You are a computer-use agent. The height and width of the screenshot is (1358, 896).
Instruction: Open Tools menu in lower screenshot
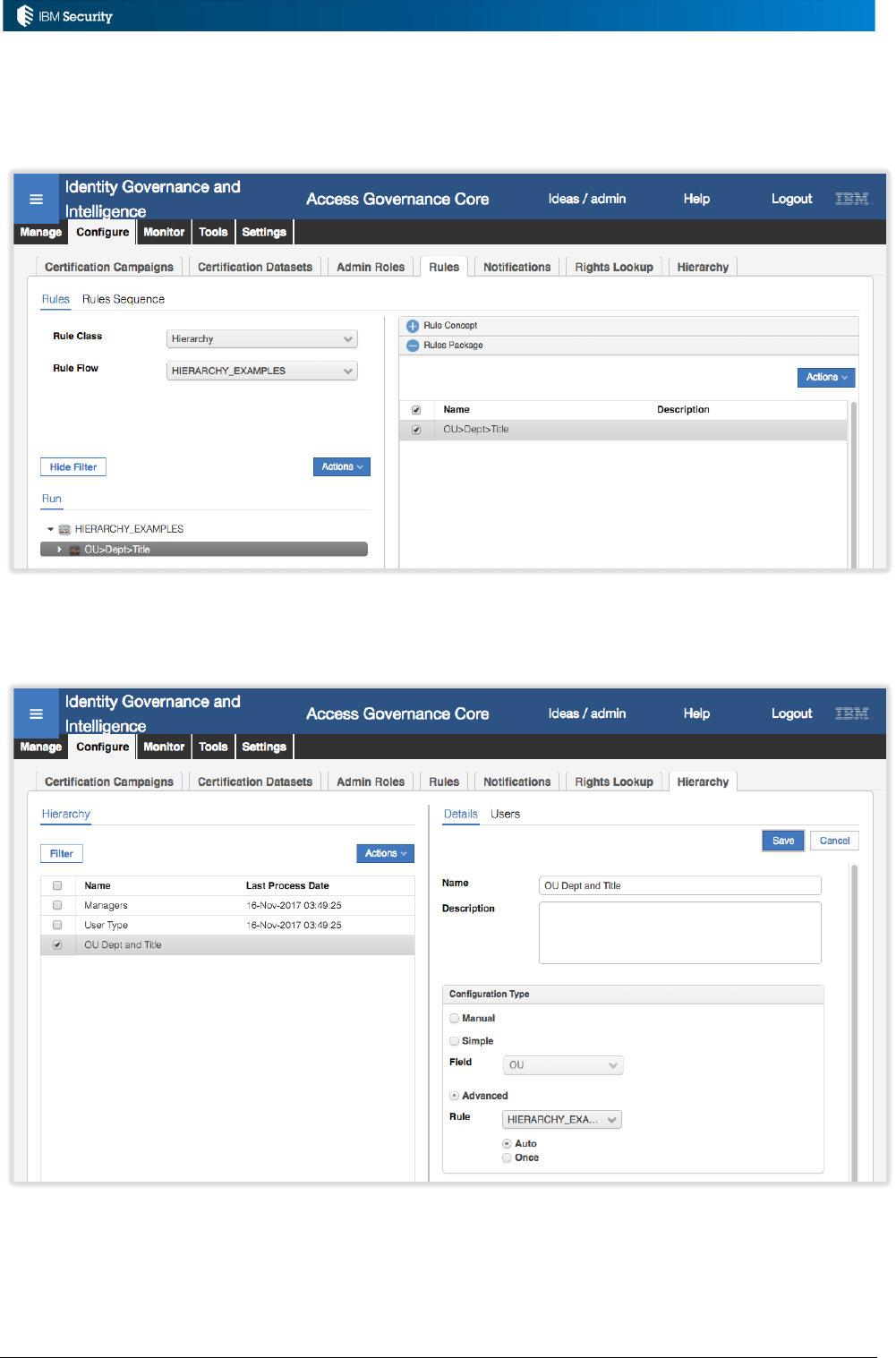[213, 747]
